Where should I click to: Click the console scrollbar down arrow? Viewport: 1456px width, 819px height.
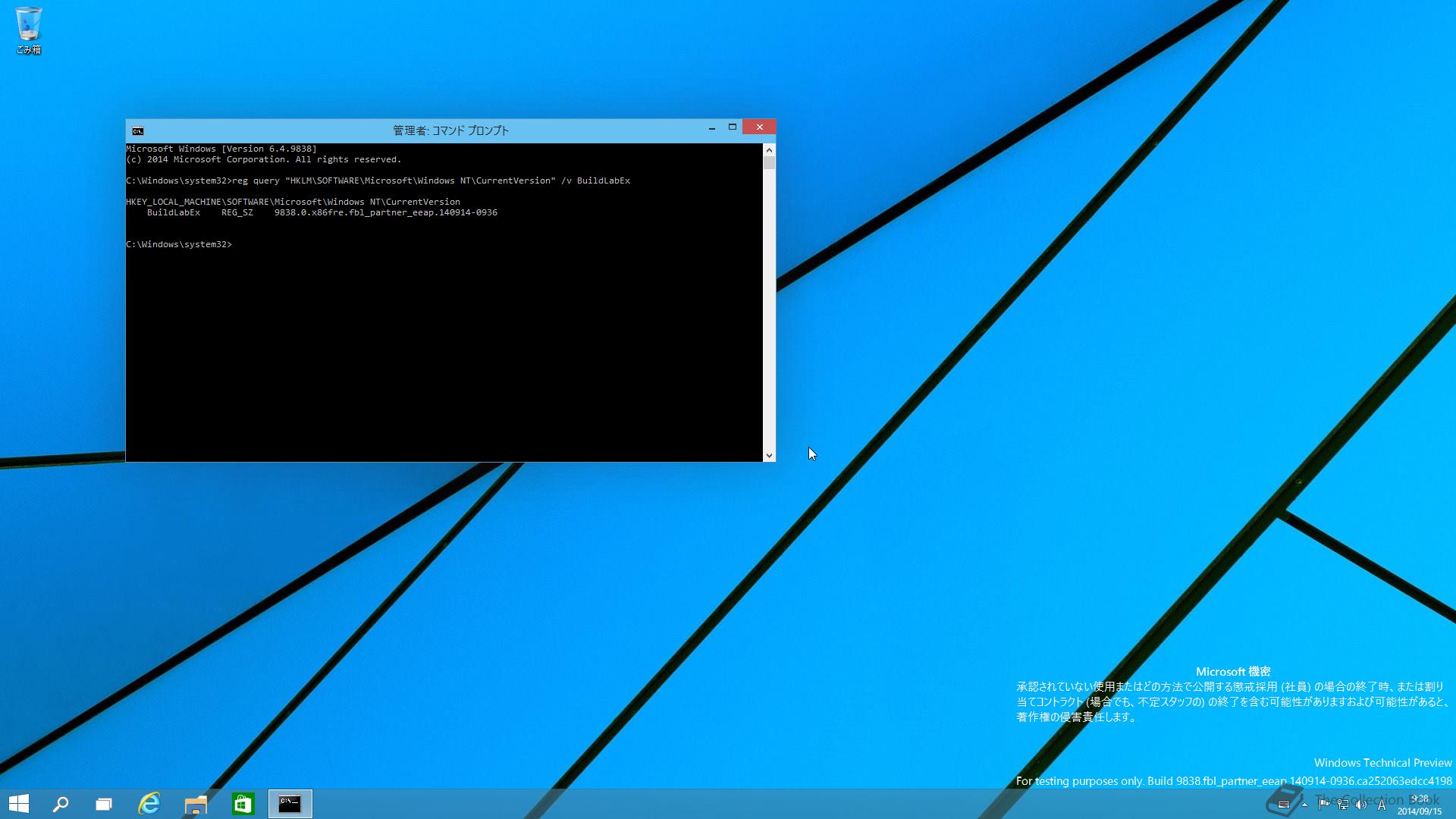769,456
